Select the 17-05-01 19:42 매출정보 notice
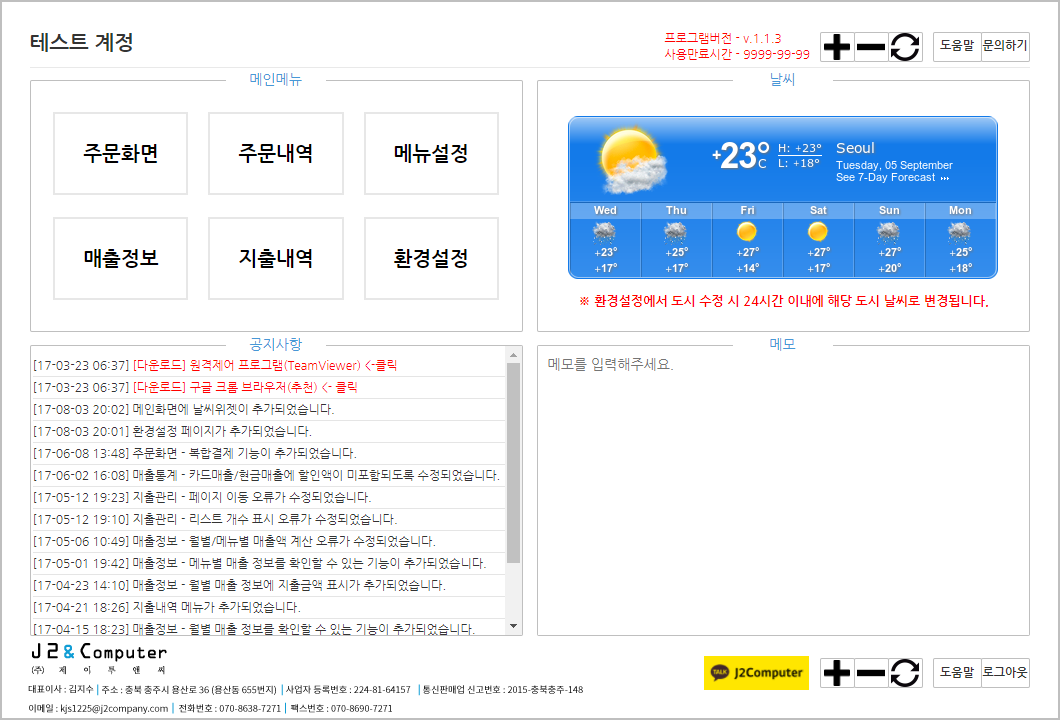 (x=269, y=563)
